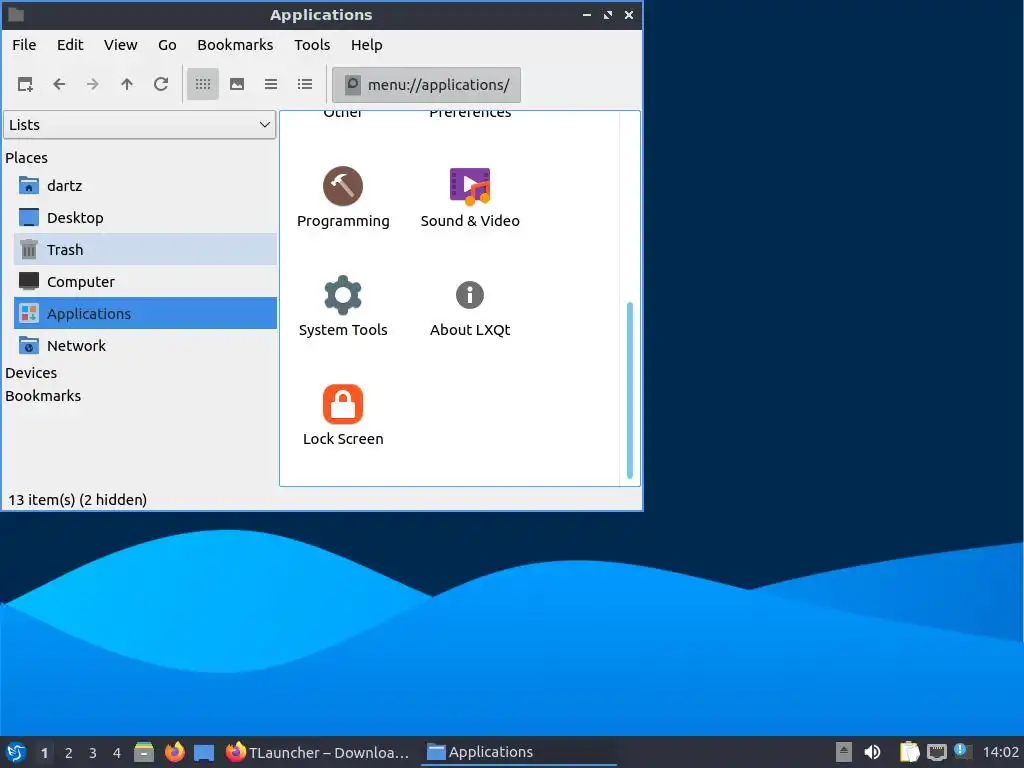The image size is (1024, 768).
Task: Click the file view vertical scrollbar
Action: [x=630, y=390]
